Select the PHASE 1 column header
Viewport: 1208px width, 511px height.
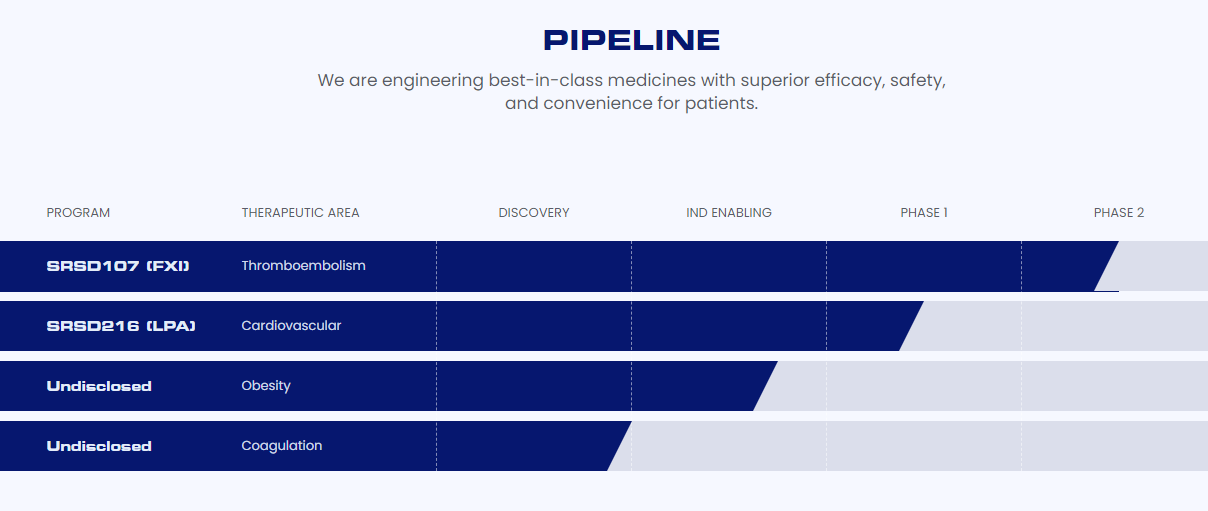[924, 213]
